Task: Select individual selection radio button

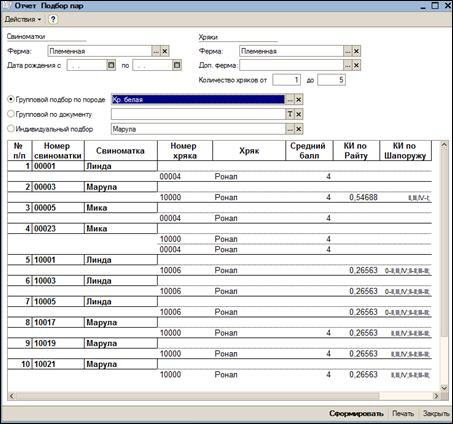Action: pyautogui.click(x=11, y=129)
